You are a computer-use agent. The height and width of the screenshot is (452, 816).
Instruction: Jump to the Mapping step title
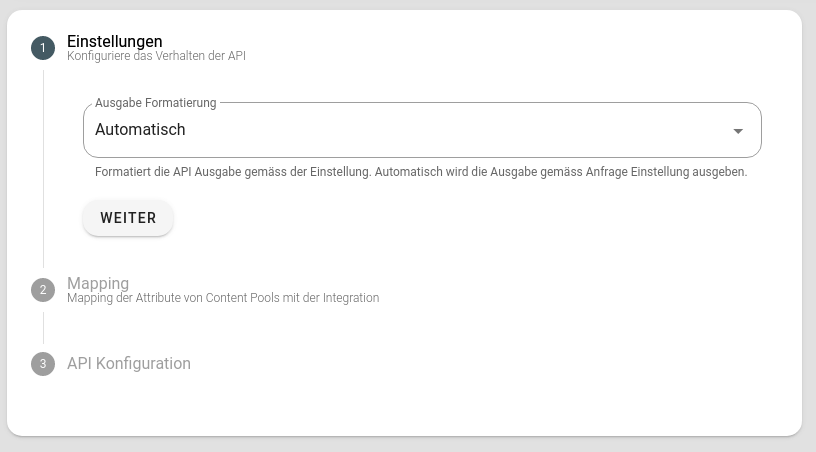[98, 283]
